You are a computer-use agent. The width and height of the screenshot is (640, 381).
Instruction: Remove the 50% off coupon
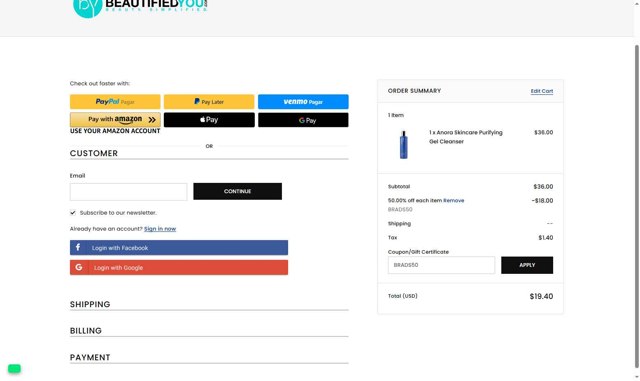coord(453,201)
